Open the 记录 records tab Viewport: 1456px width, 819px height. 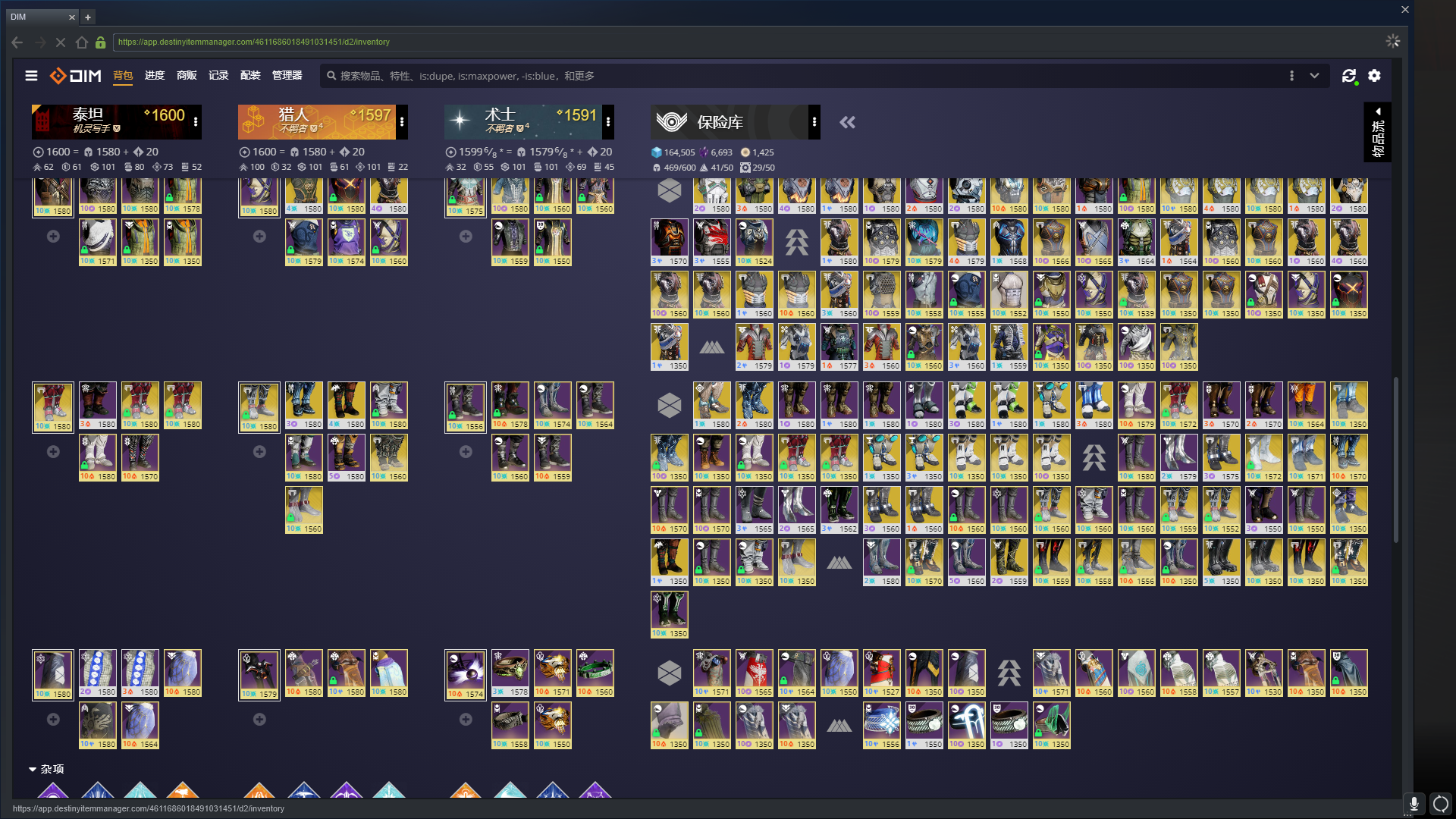218,75
